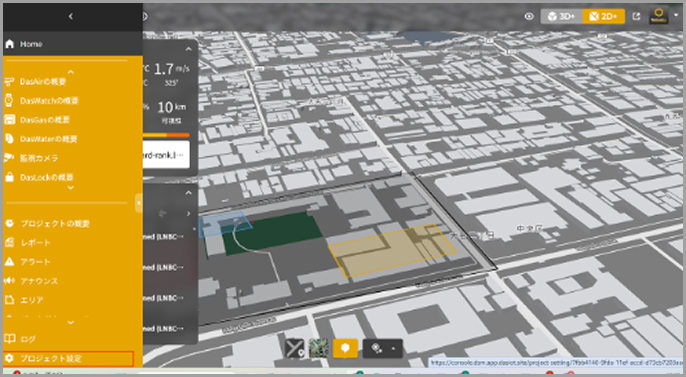
Task: Select the road map base layer
Action: [x=294, y=349]
